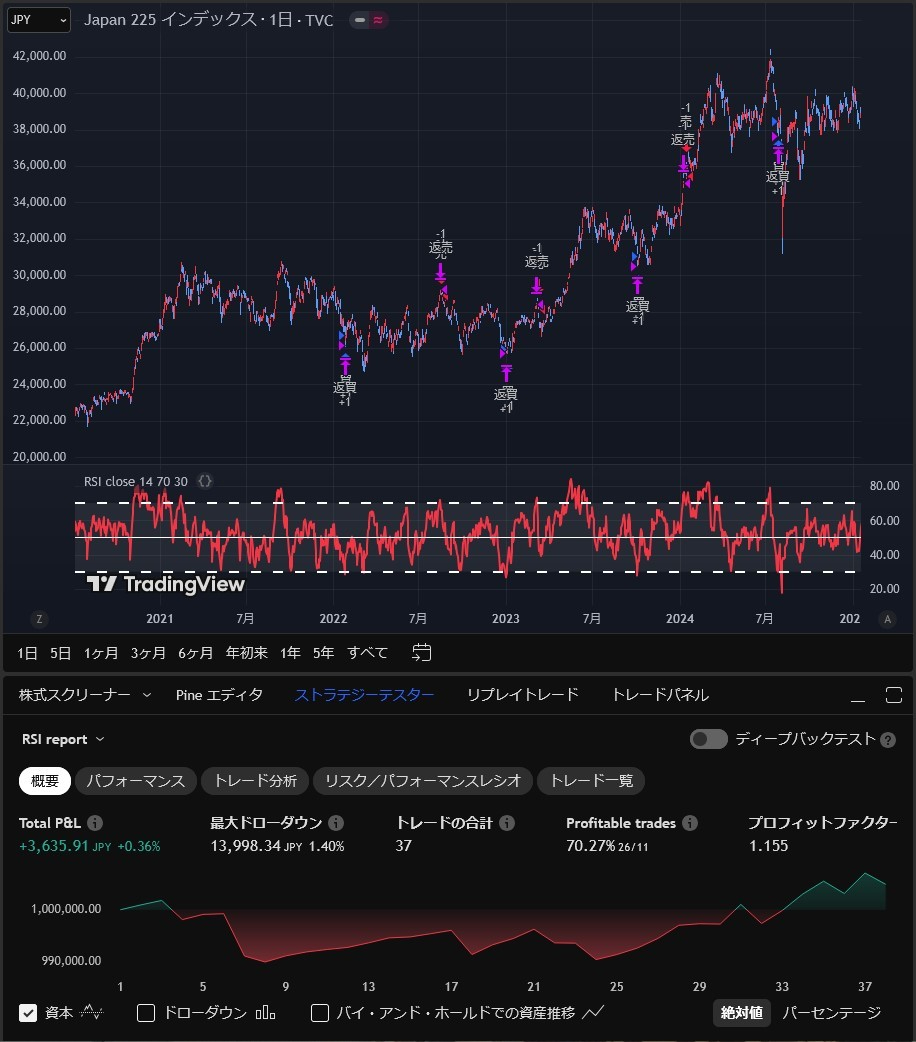Select the 5年 time range
Viewport: 916px width, 1042px height.
click(322, 652)
